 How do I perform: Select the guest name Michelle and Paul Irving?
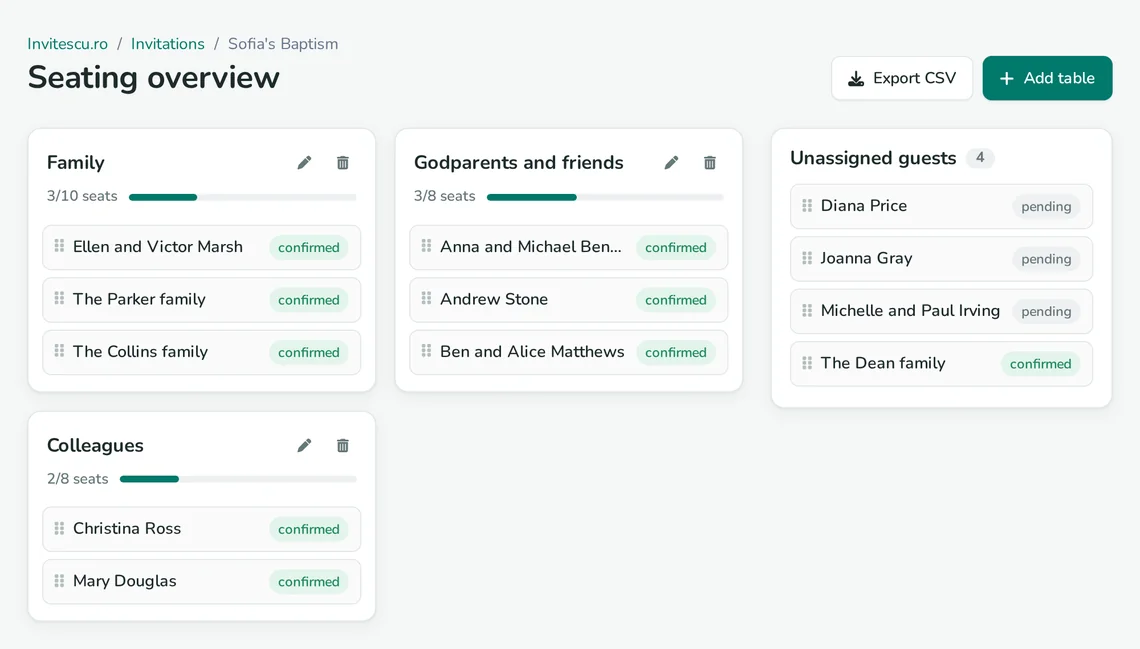(910, 310)
